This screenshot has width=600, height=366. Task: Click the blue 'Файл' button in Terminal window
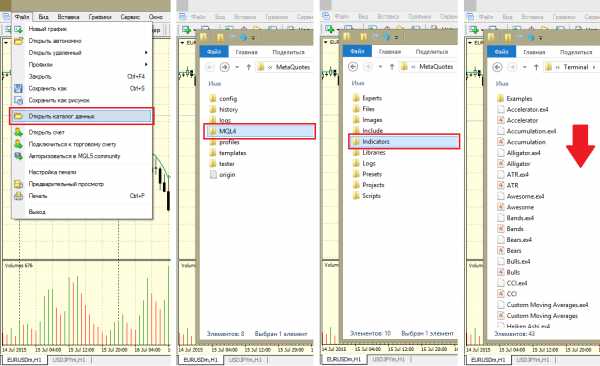[501, 52]
